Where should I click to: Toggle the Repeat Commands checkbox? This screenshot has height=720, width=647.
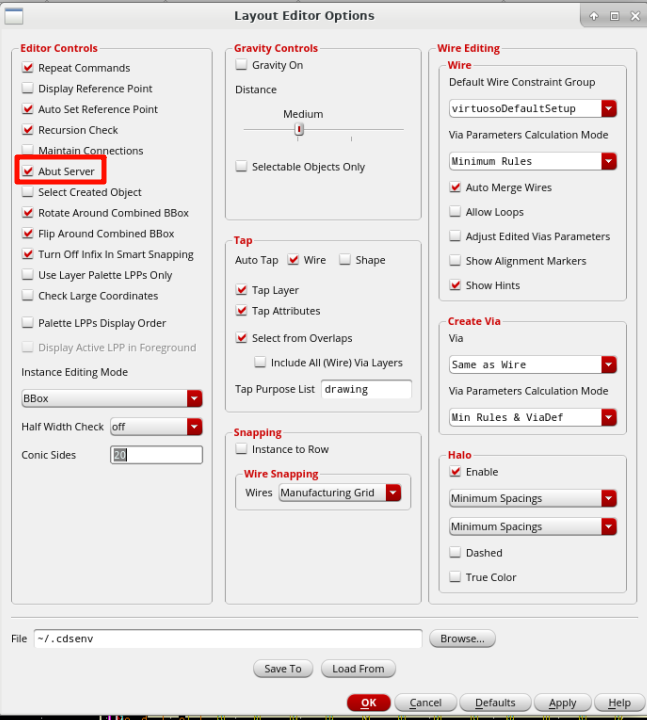tap(28, 68)
